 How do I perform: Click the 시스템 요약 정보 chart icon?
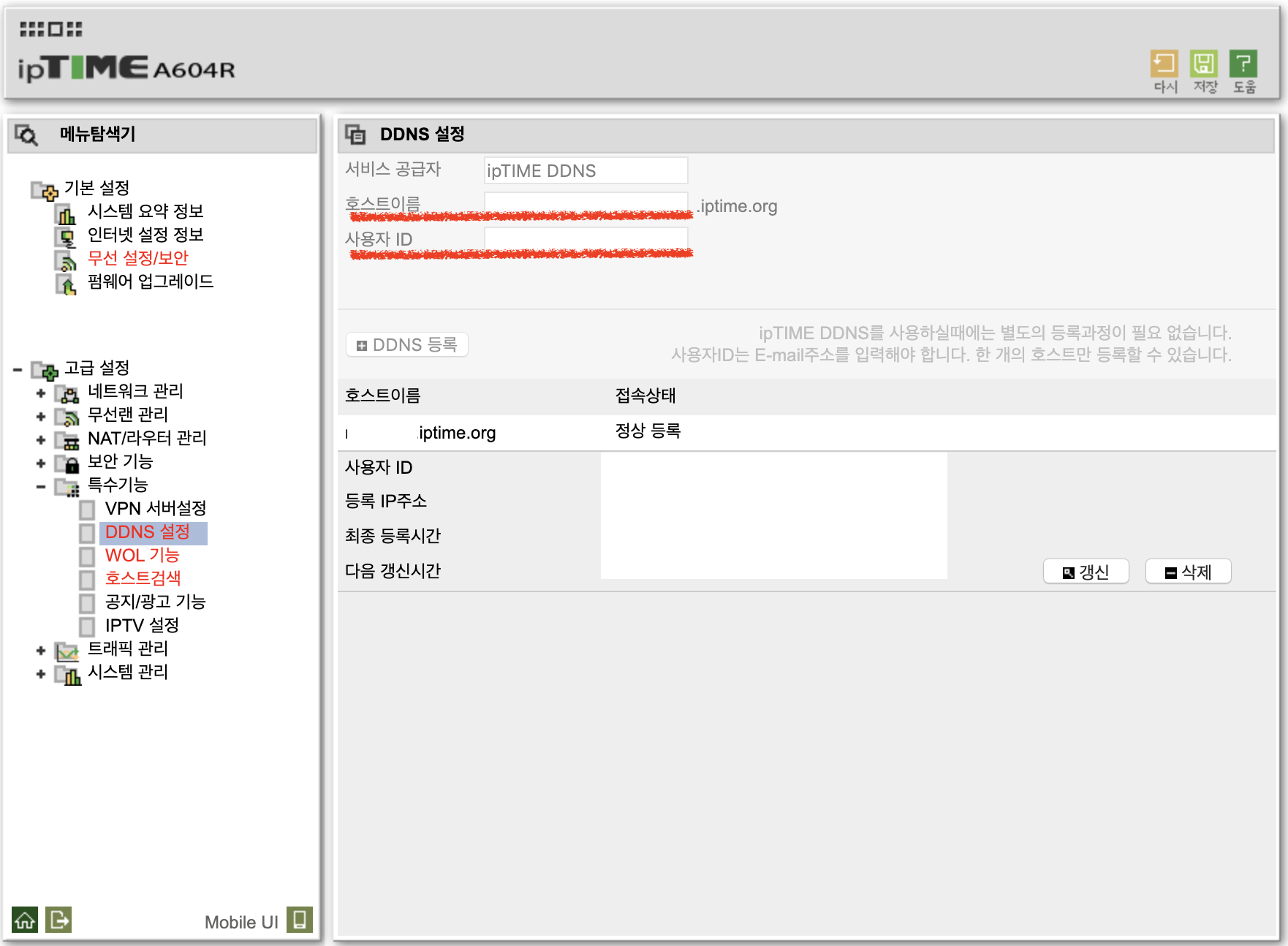[x=66, y=213]
